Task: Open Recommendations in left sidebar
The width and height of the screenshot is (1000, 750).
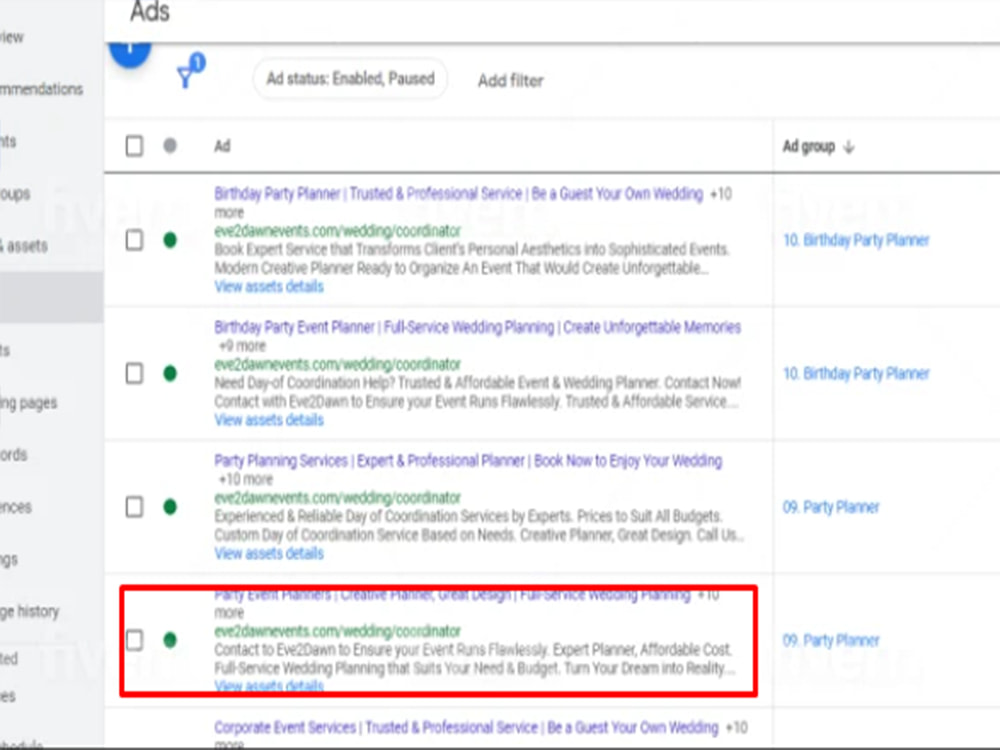Action: point(41,89)
